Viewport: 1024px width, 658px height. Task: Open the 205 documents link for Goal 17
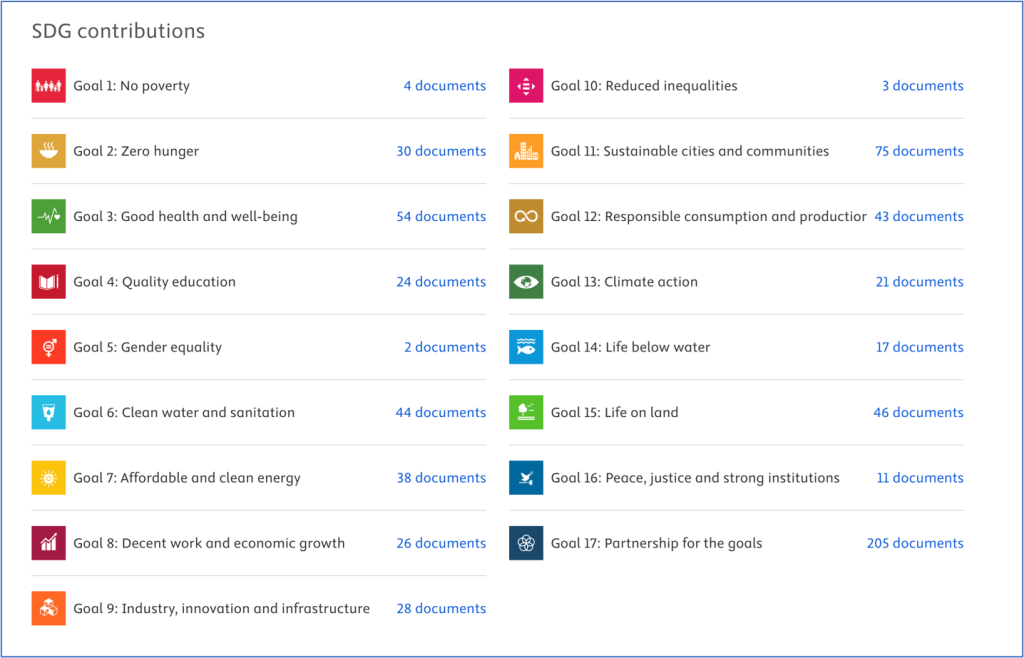915,543
